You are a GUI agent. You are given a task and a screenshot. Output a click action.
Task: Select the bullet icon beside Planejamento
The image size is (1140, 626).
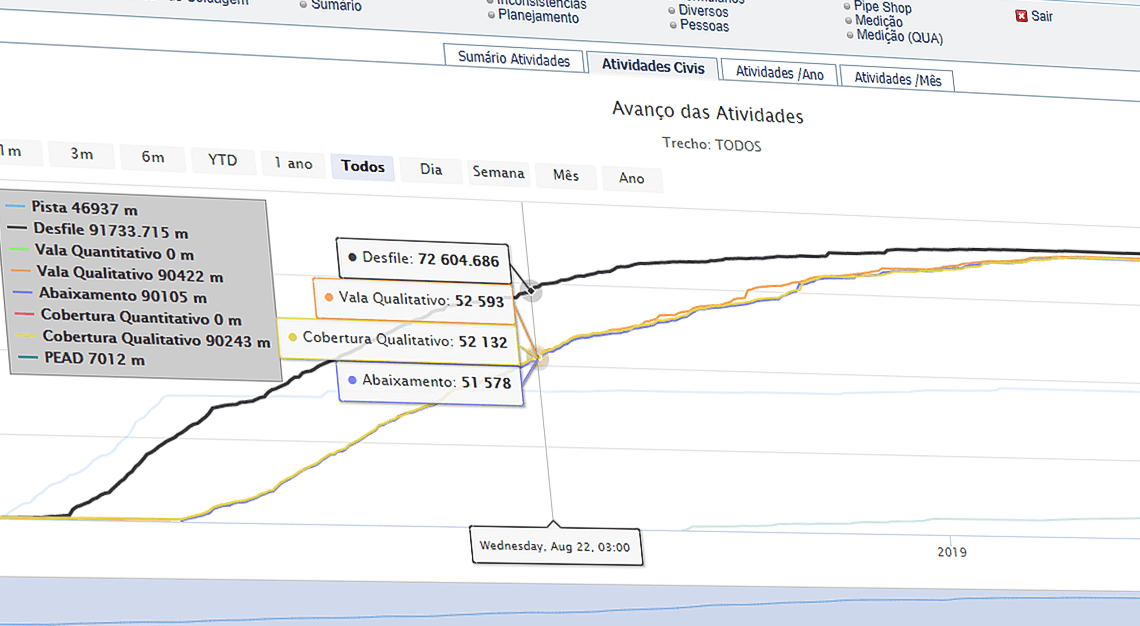point(490,15)
